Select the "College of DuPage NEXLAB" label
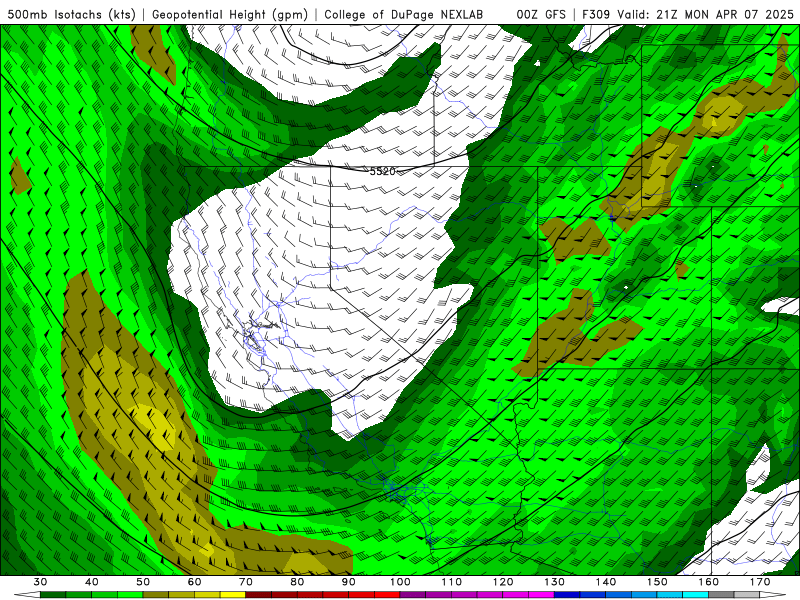The height and width of the screenshot is (600, 800). (x=404, y=14)
